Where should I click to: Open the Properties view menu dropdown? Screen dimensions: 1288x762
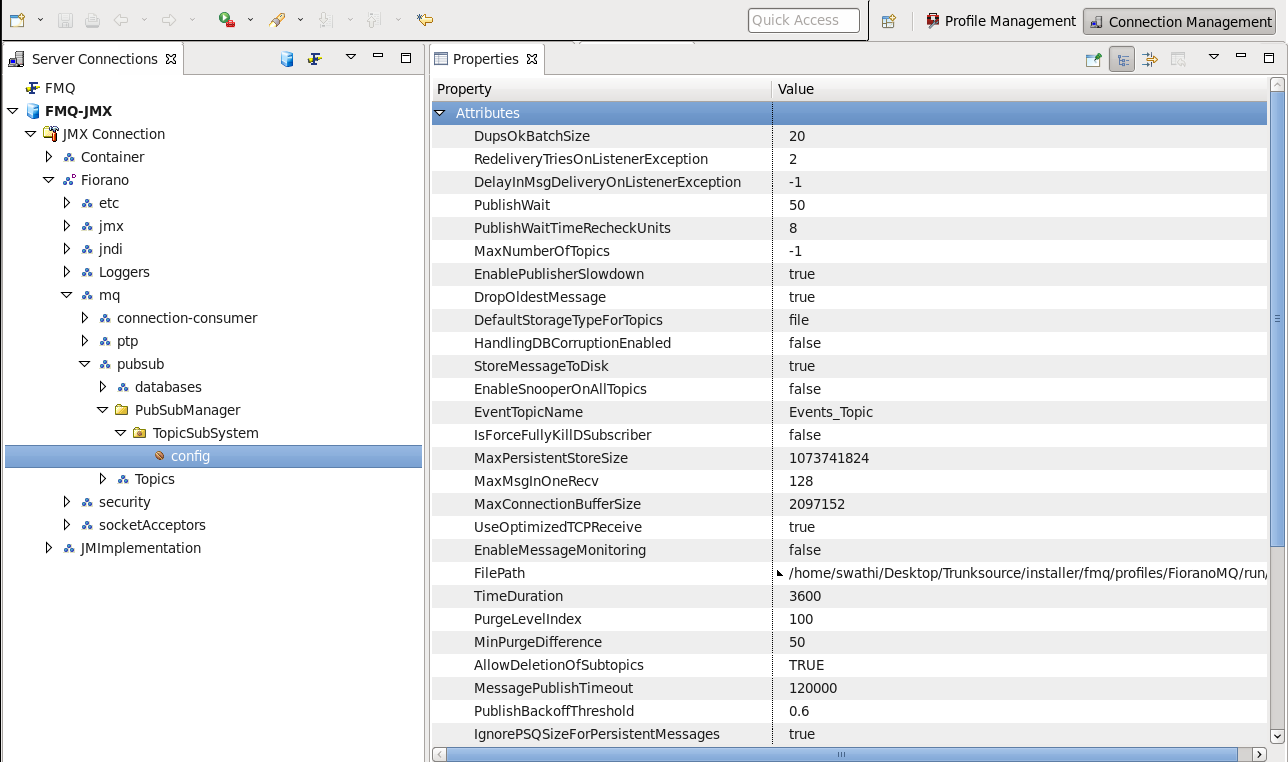pos(1213,58)
